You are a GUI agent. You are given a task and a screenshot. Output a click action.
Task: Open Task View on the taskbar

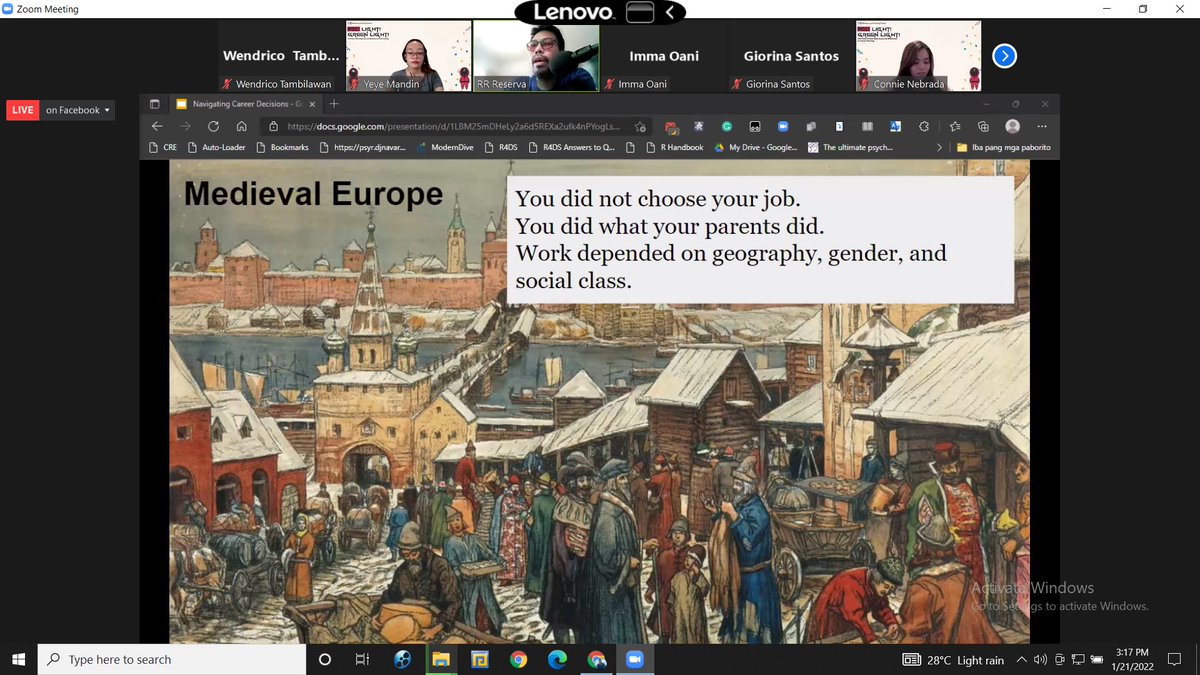[362, 659]
